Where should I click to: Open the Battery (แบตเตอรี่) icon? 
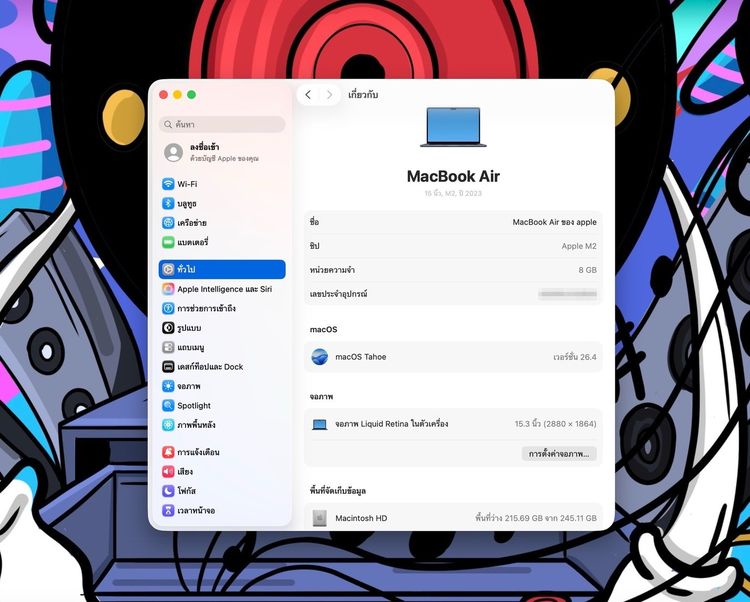click(x=168, y=242)
